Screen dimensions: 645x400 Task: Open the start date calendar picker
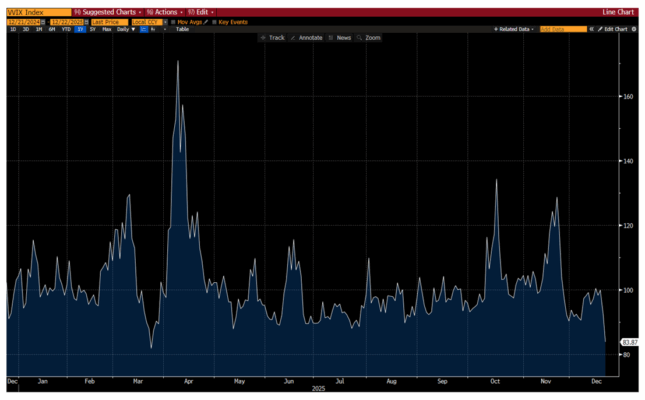[44, 21]
